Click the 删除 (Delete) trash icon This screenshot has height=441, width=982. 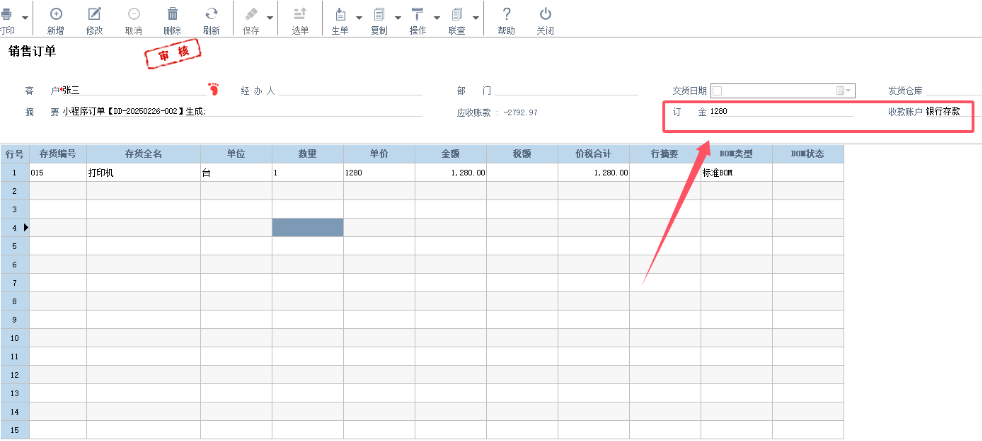pyautogui.click(x=172, y=14)
